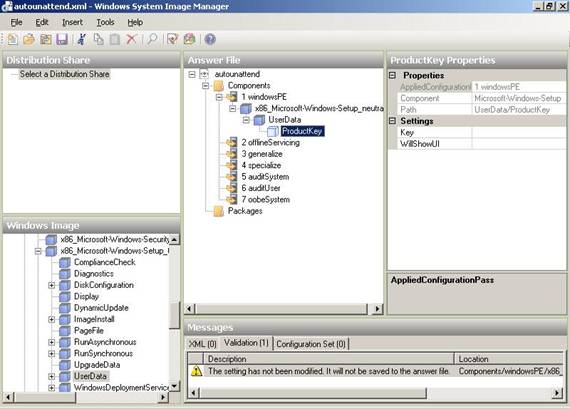Click the WillShowUI setting value field
570x409 pixels.
pos(519,144)
